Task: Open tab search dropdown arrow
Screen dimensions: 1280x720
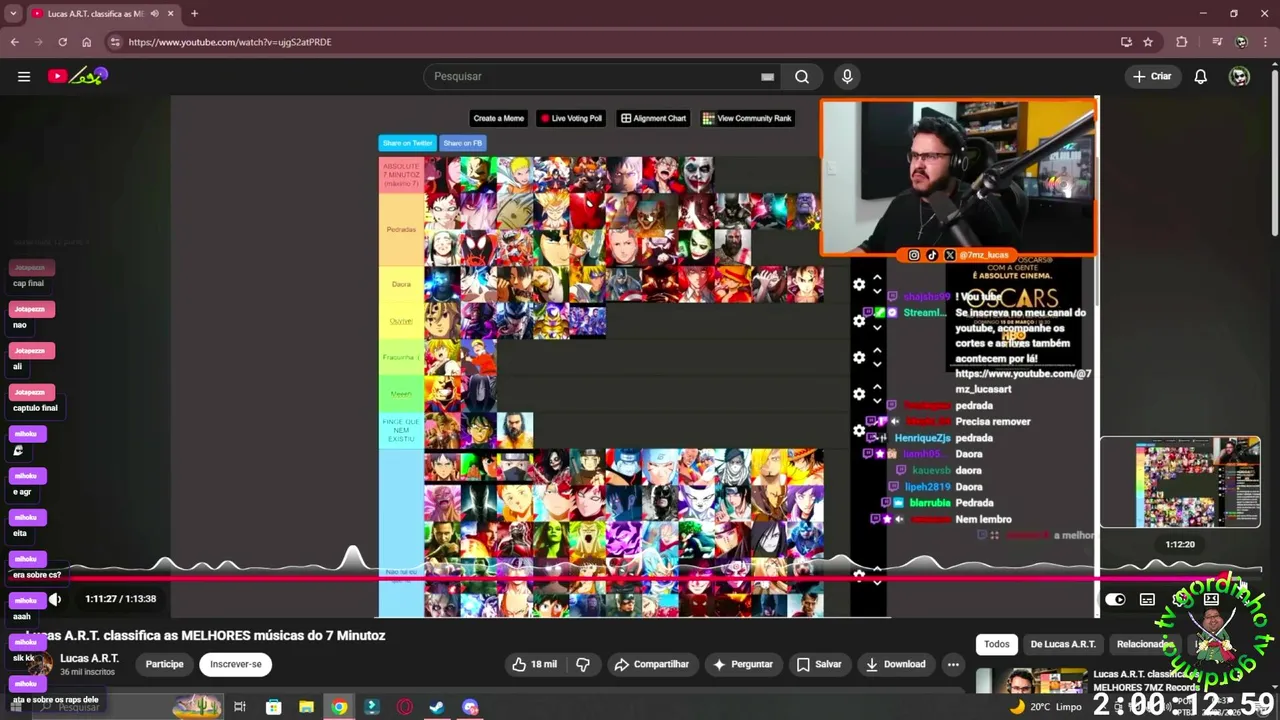Action: tap(13, 14)
